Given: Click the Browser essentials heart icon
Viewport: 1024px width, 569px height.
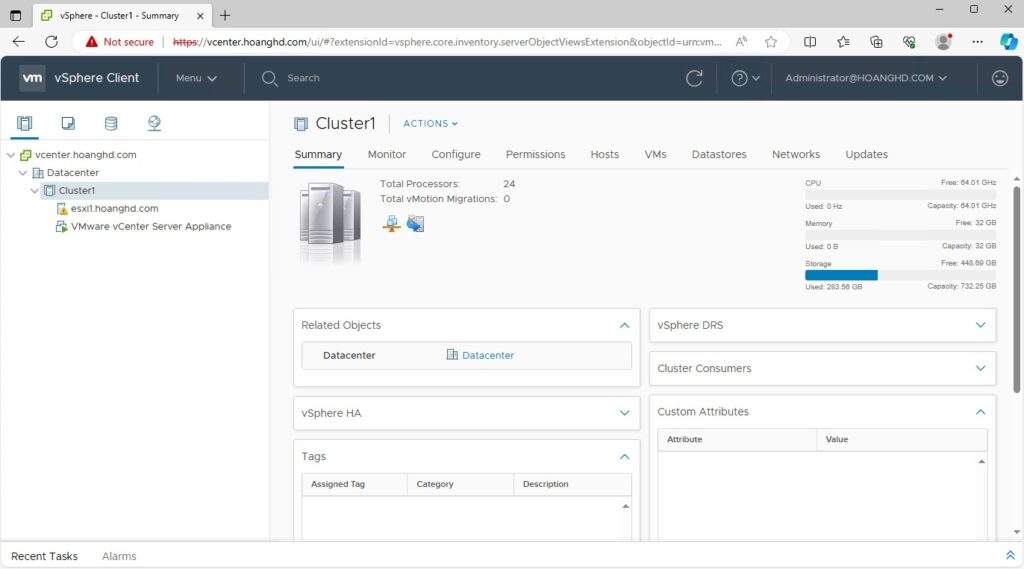Looking at the screenshot, I should 909,42.
